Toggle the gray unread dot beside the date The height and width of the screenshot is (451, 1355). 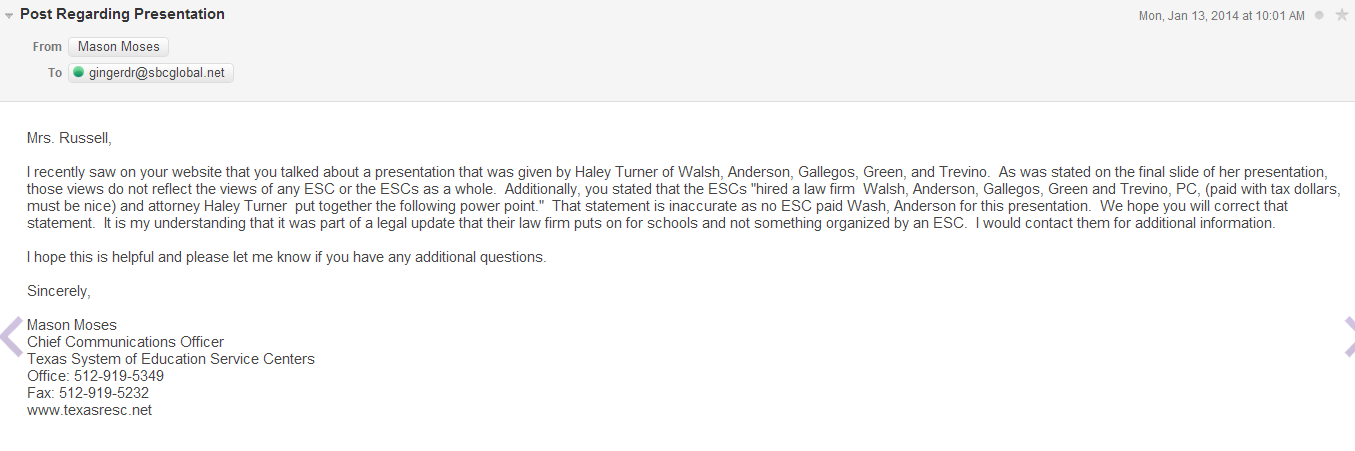pos(1319,15)
